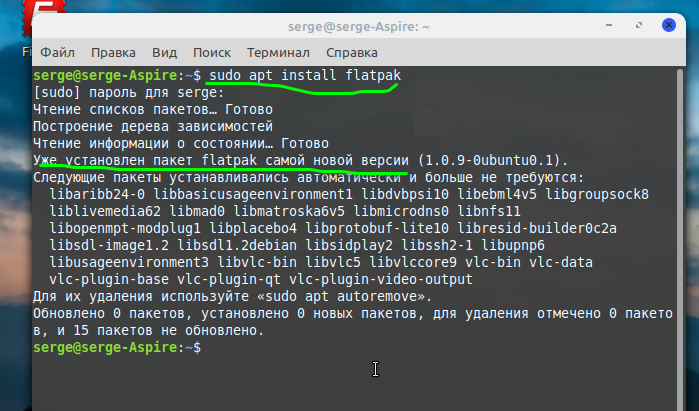Open the Вид menu

164,53
